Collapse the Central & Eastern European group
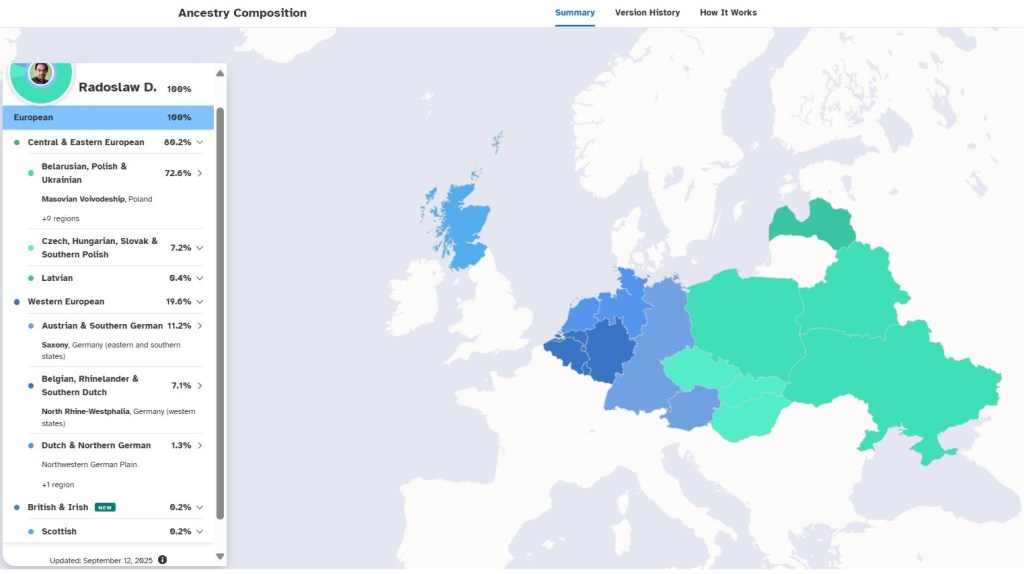1024x574 pixels. click(200, 142)
